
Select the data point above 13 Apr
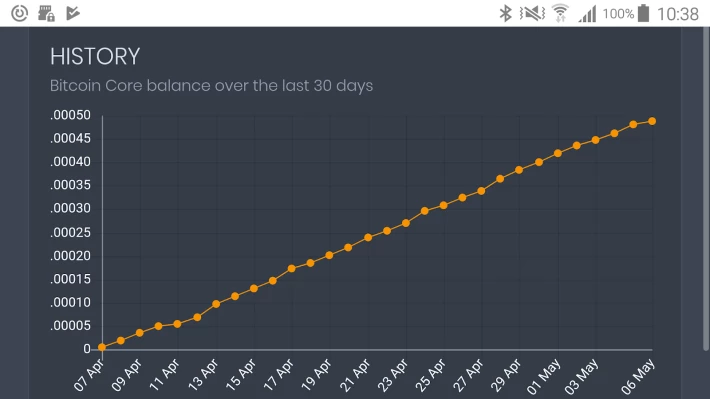coord(216,304)
